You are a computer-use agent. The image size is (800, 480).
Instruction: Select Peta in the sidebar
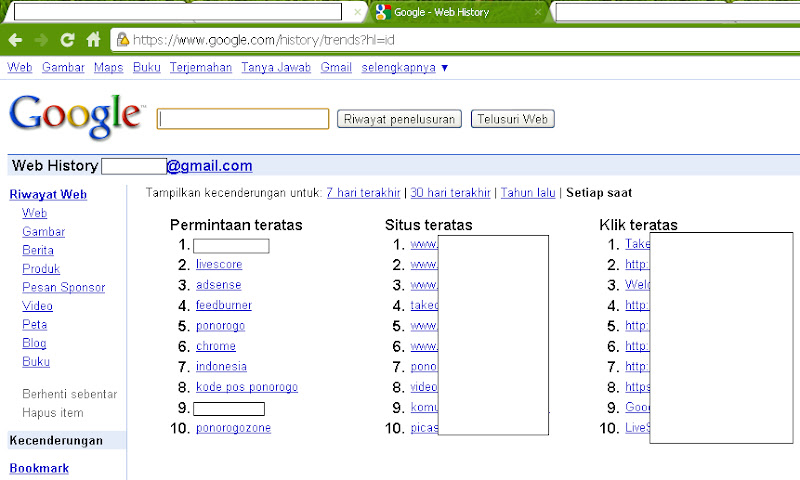35,324
